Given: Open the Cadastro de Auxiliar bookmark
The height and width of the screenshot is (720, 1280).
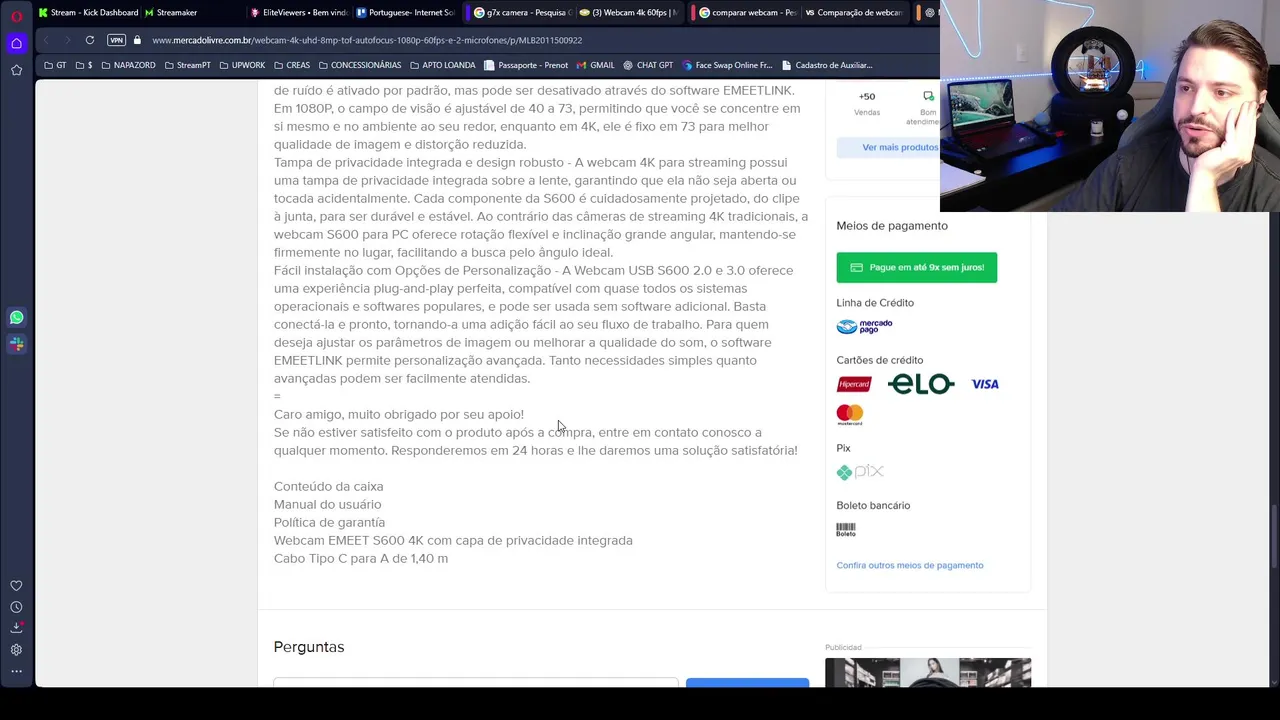Looking at the screenshot, I should (x=827, y=65).
